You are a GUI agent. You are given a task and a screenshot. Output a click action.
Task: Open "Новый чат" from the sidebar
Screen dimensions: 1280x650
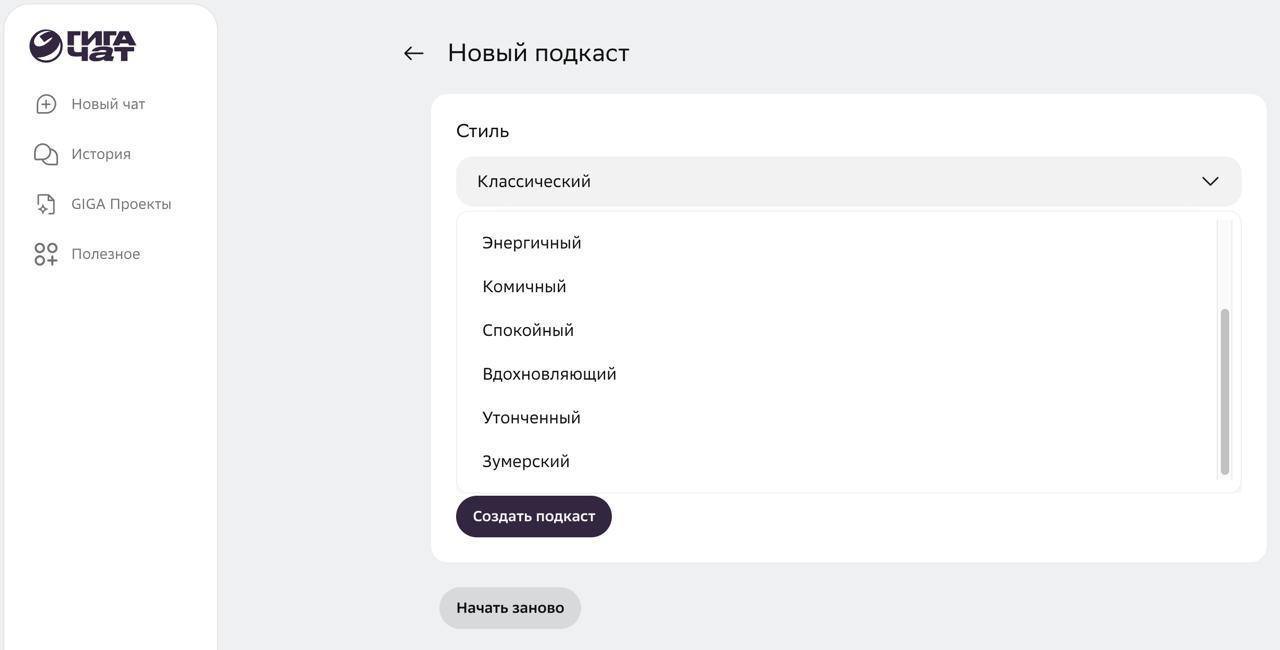click(x=107, y=103)
